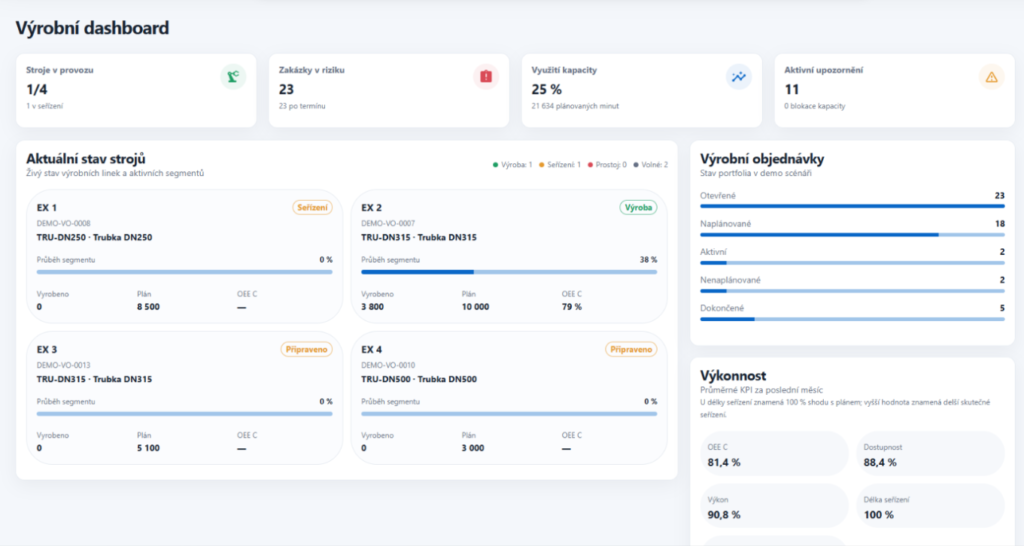This screenshot has height=546, width=1024.
Task: Click the Připraveno badge on EX 3
Action: pos(306,349)
